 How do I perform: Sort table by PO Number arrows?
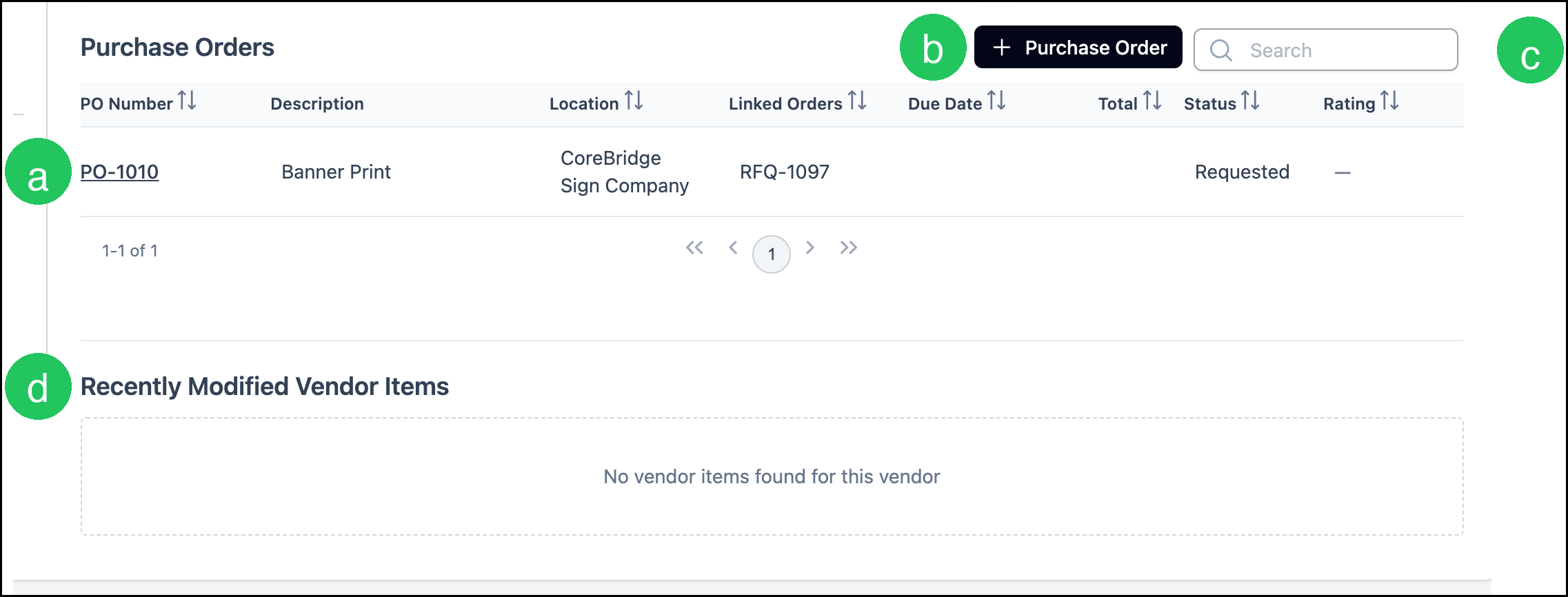click(187, 101)
